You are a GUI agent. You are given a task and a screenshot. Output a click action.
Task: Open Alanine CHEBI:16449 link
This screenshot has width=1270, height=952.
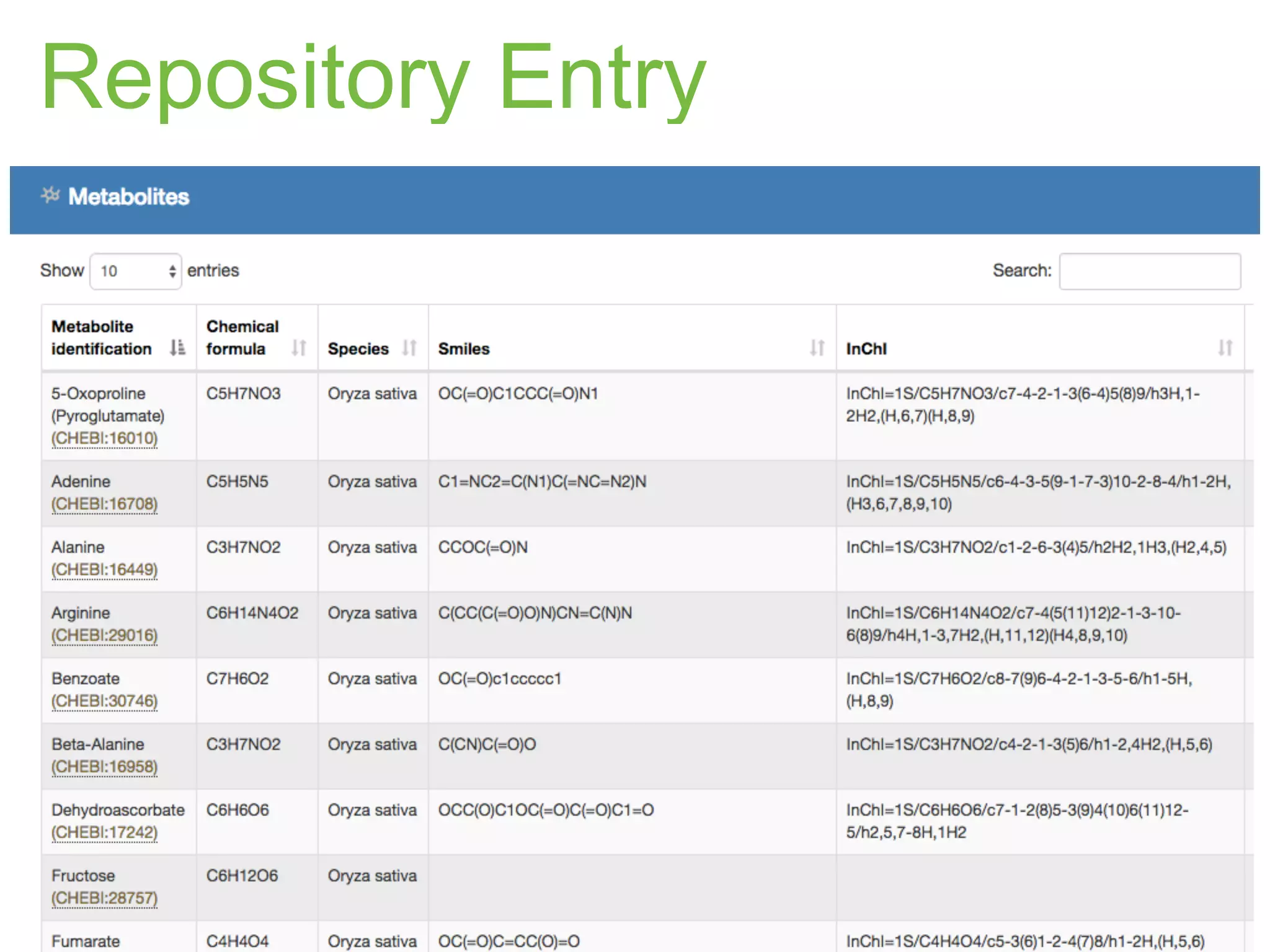tap(104, 570)
